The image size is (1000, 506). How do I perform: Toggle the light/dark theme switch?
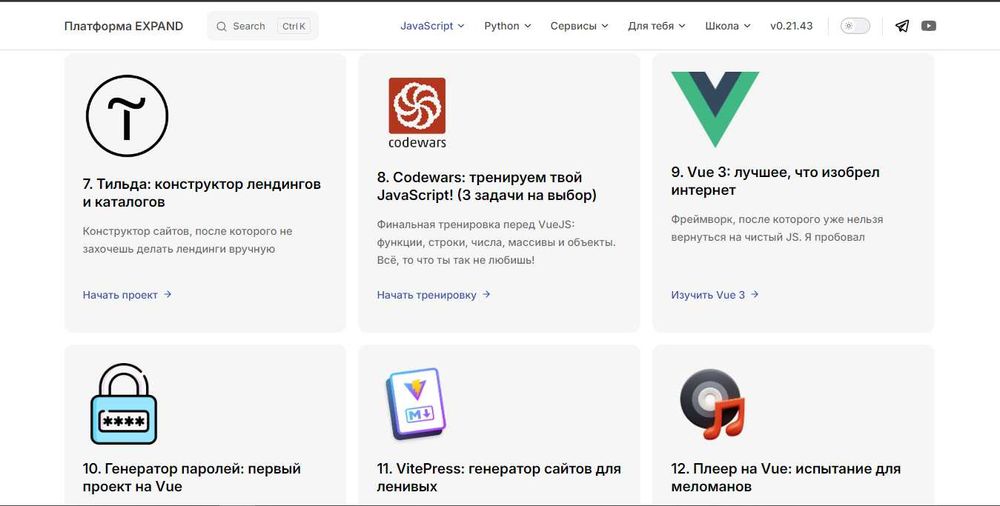coord(855,26)
